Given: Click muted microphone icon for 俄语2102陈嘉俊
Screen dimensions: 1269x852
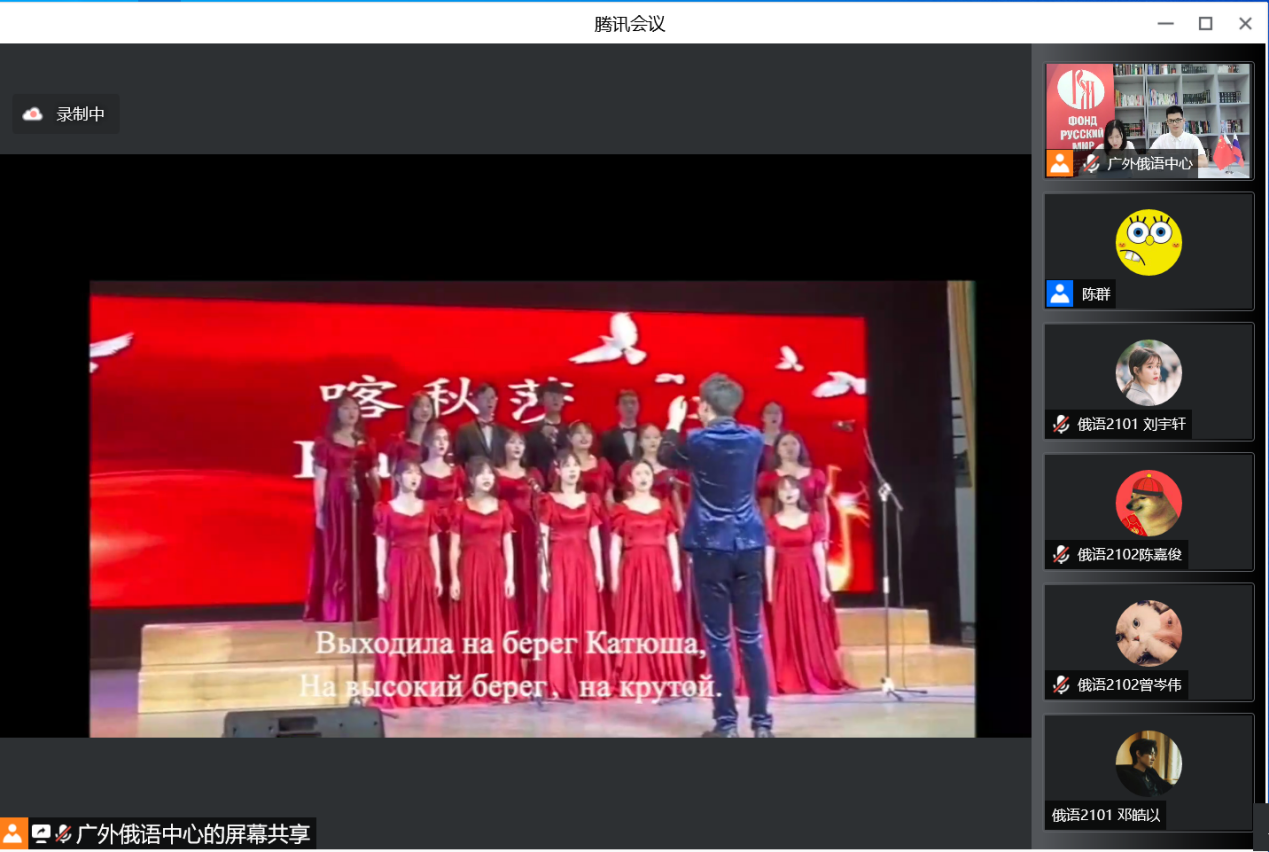Looking at the screenshot, I should (x=1060, y=555).
